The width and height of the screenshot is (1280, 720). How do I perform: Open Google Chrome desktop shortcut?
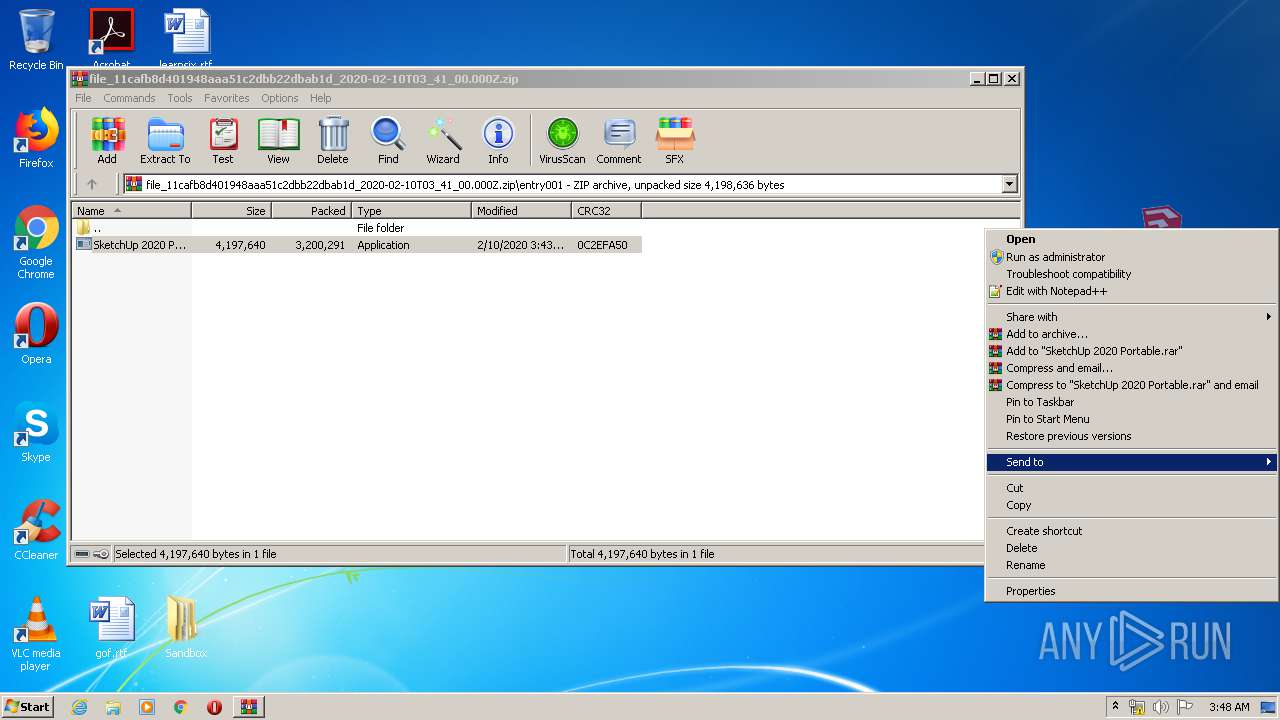click(36, 243)
